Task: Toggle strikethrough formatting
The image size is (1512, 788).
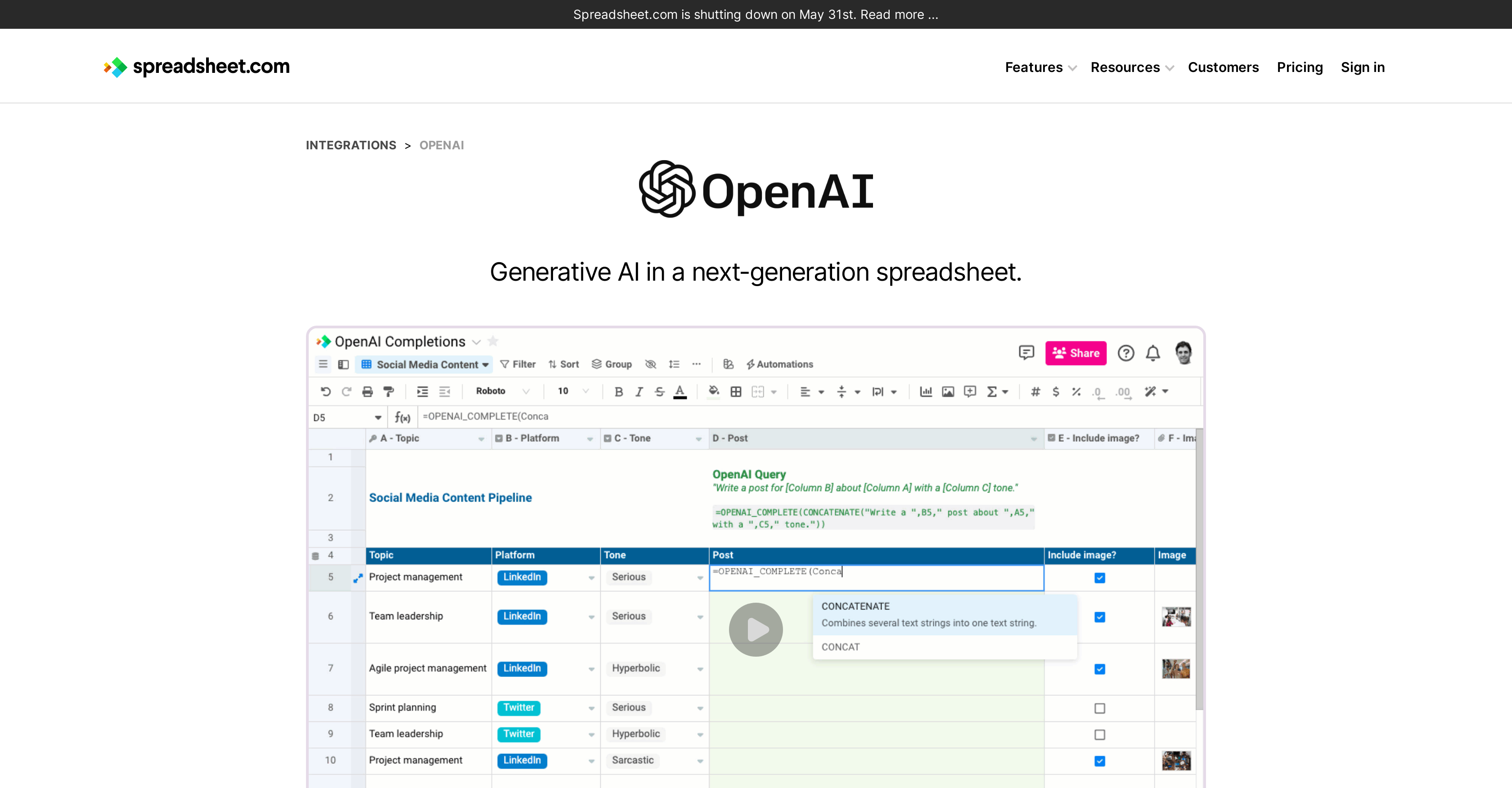Action: coord(660,392)
